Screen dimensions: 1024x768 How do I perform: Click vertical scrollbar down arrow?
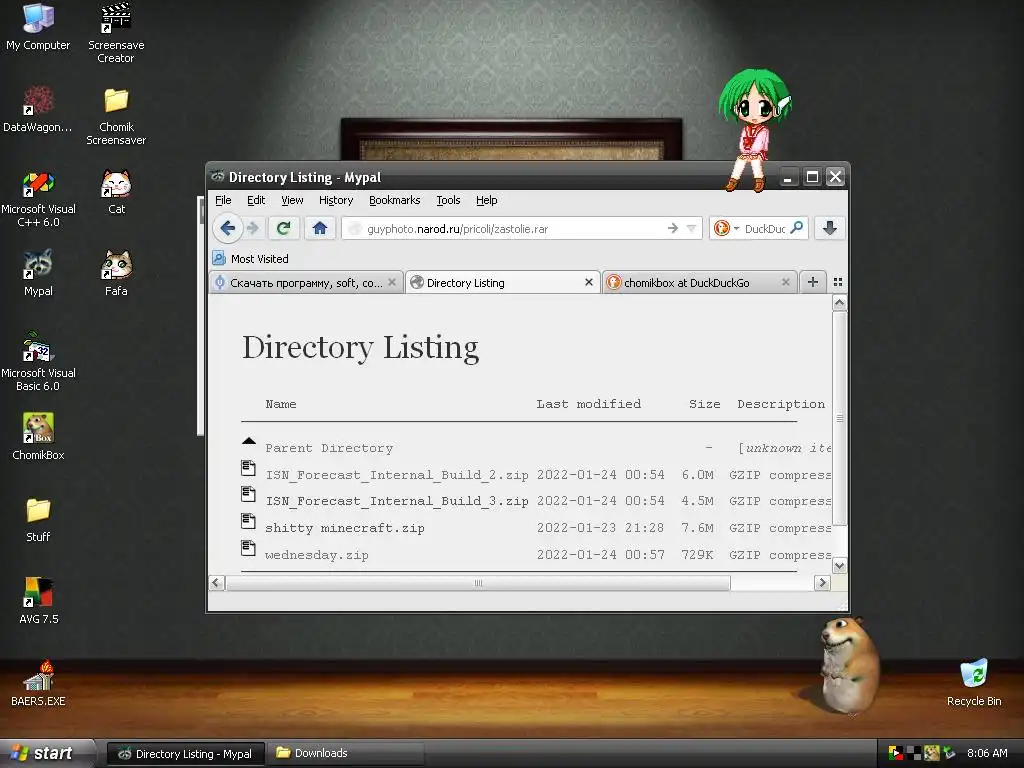840,566
